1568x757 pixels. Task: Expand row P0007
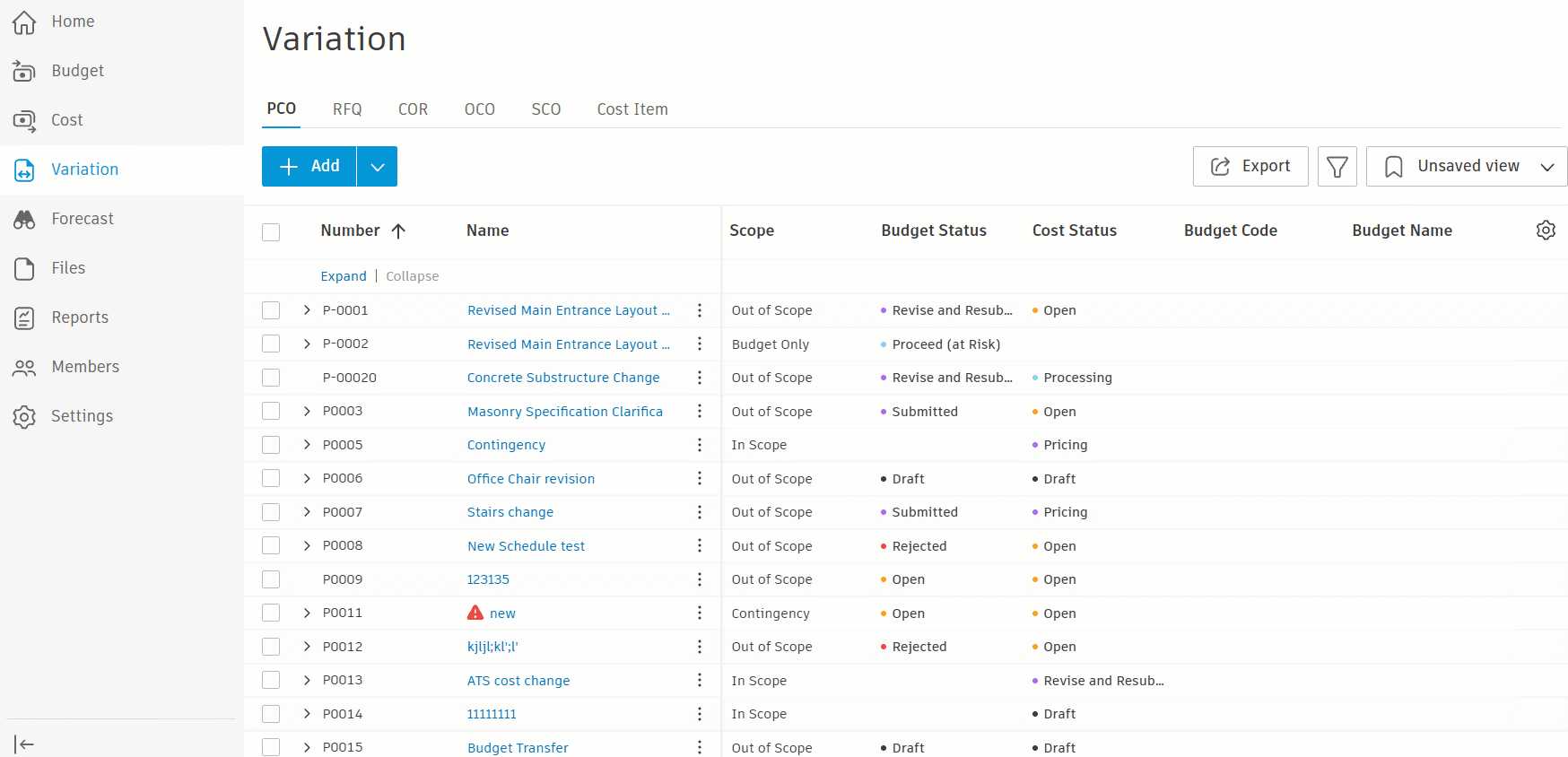point(307,512)
